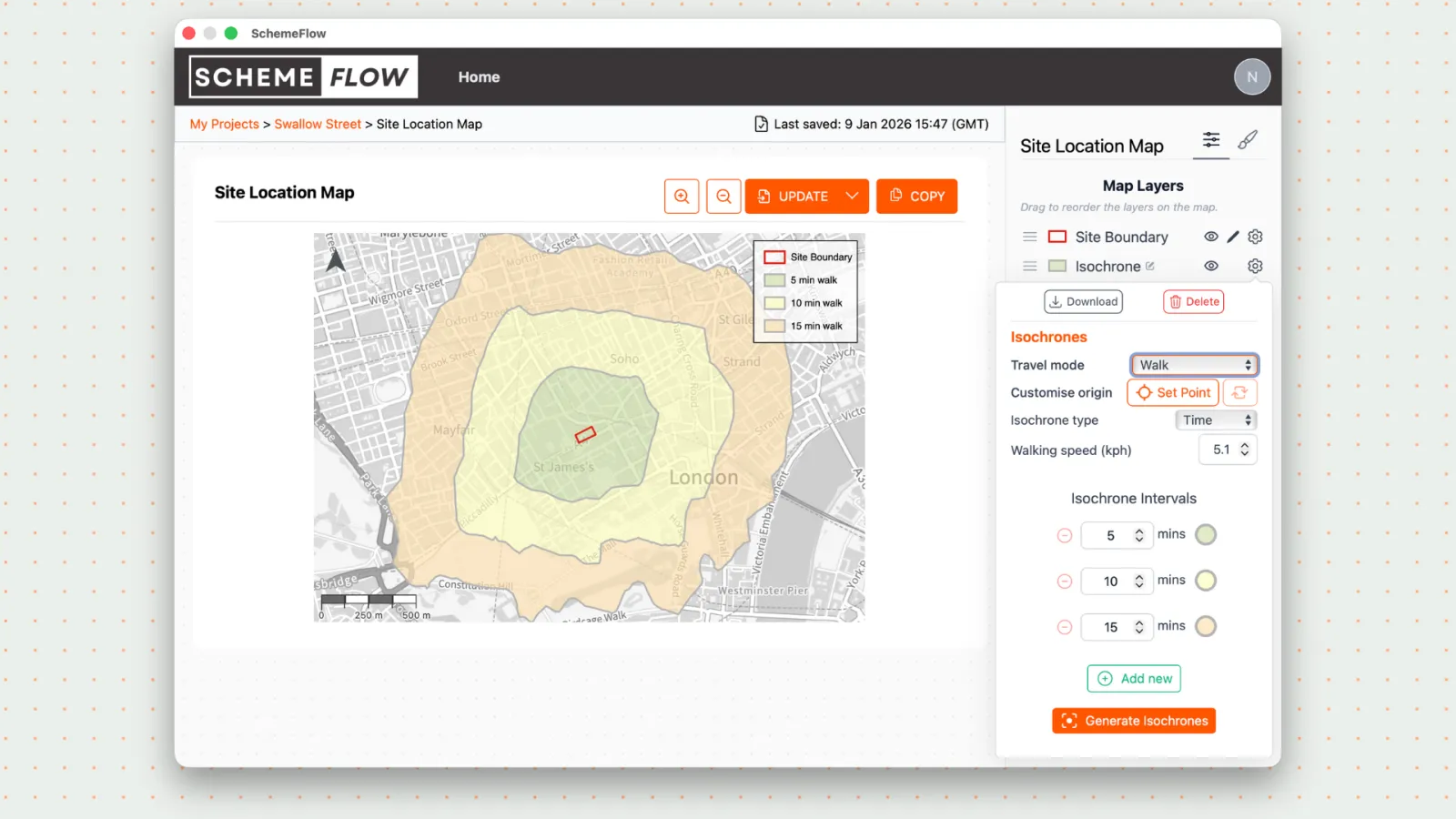Edit Site Boundary with pencil icon
Image resolution: width=1456 pixels, height=819 pixels.
[1233, 237]
